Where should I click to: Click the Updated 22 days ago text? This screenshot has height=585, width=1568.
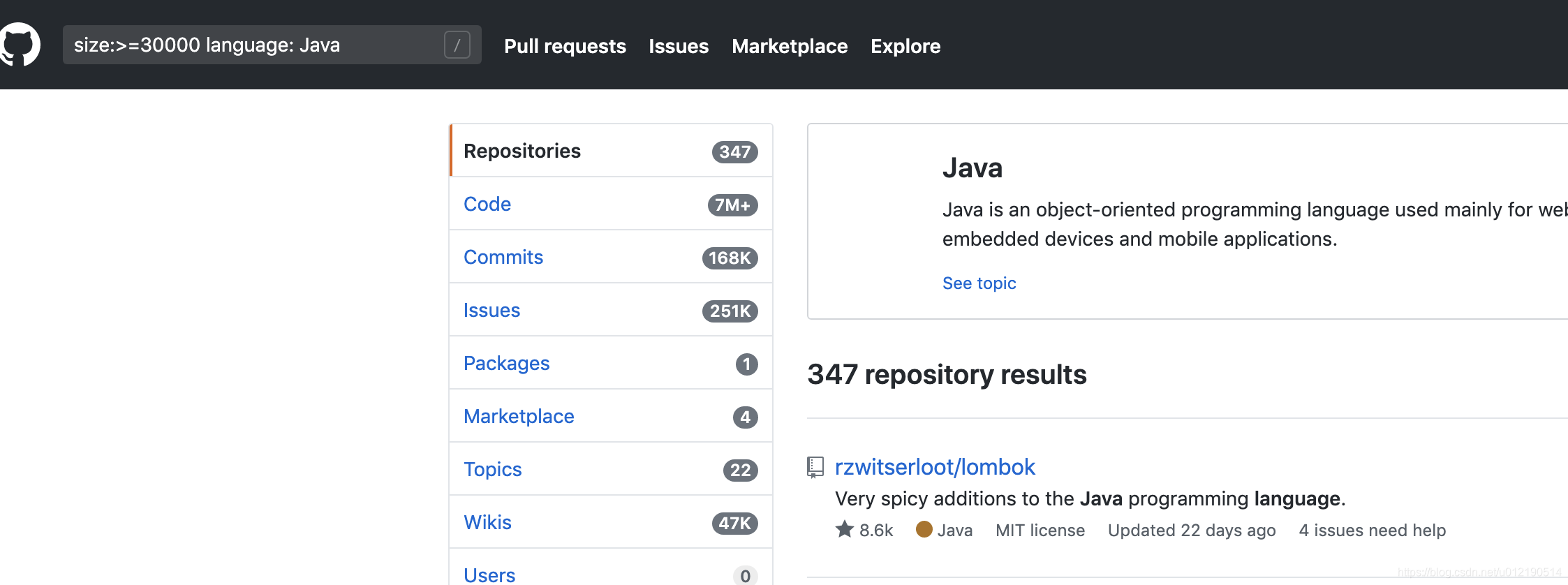click(x=1192, y=530)
